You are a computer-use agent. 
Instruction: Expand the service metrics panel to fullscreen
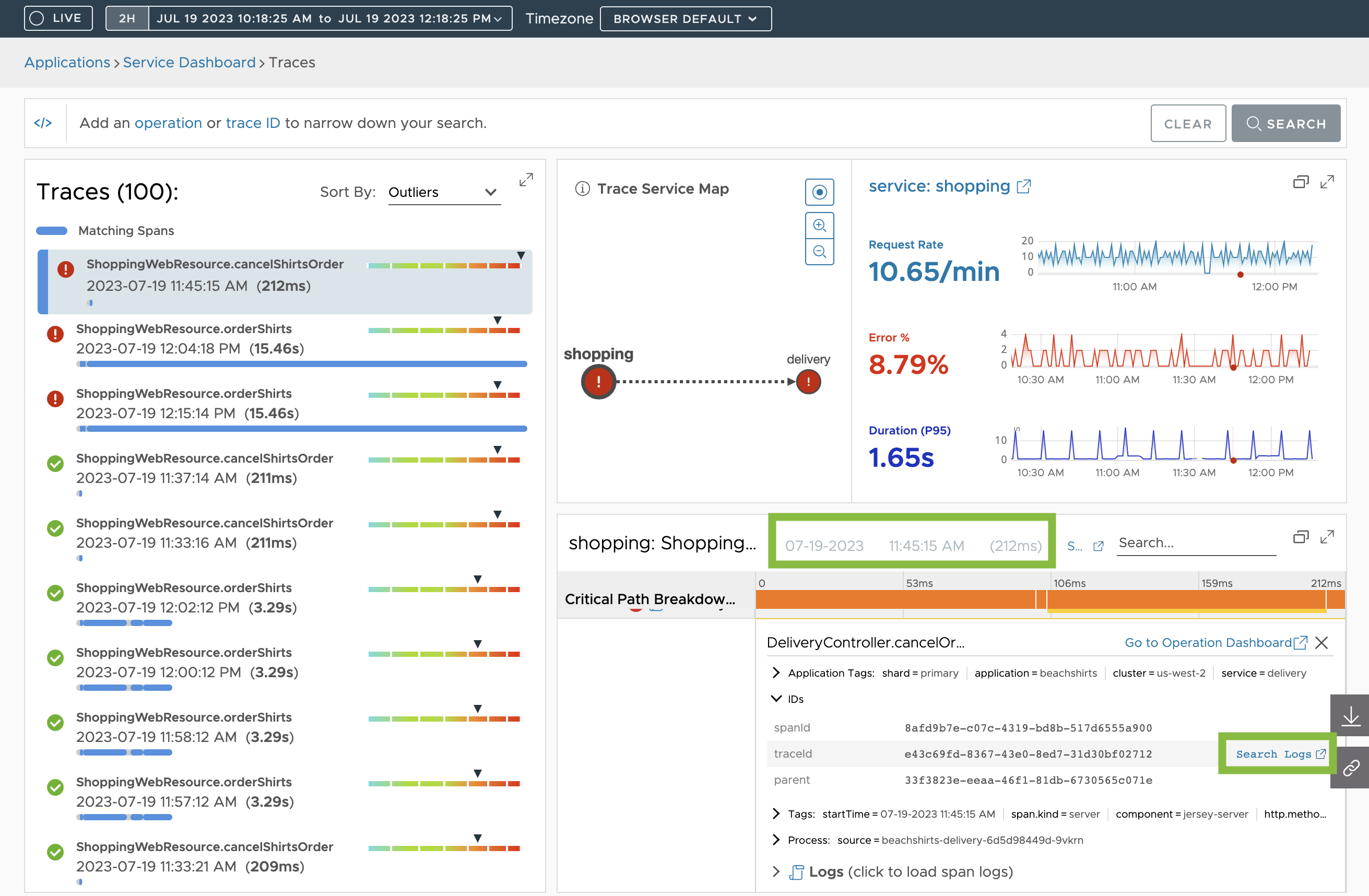[x=1327, y=182]
